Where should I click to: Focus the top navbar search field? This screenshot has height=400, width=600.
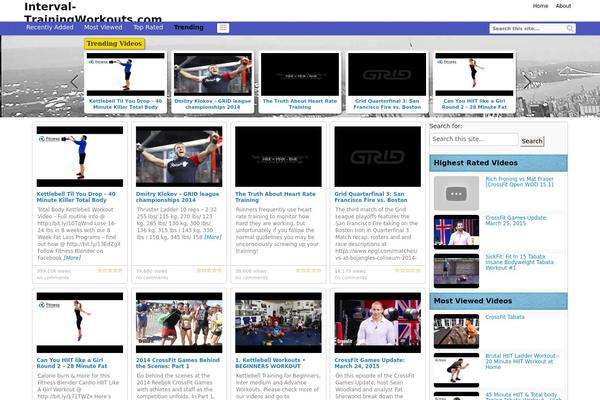click(528, 29)
